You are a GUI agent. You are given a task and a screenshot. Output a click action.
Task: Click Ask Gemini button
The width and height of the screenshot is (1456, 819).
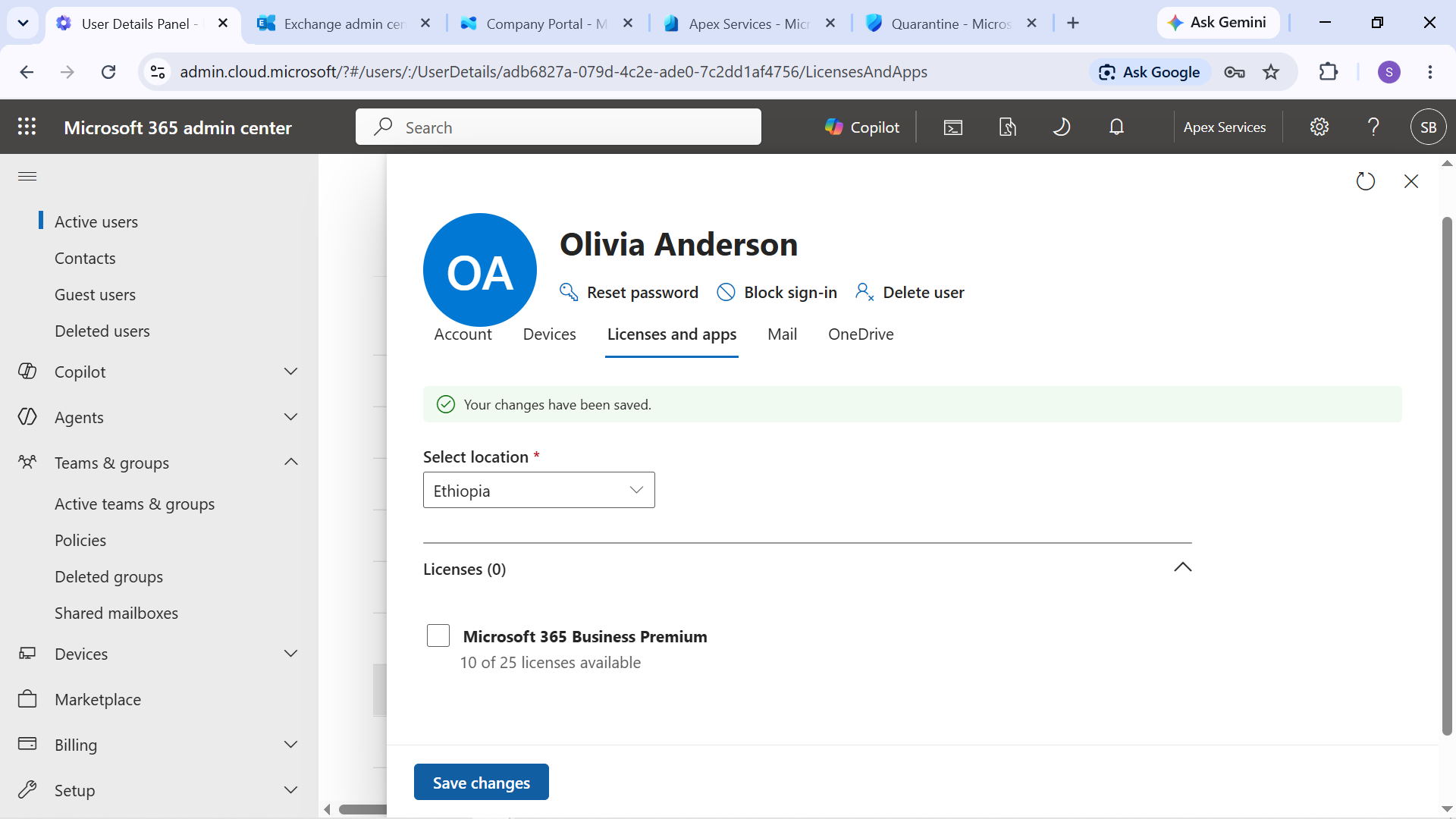click(x=1218, y=23)
